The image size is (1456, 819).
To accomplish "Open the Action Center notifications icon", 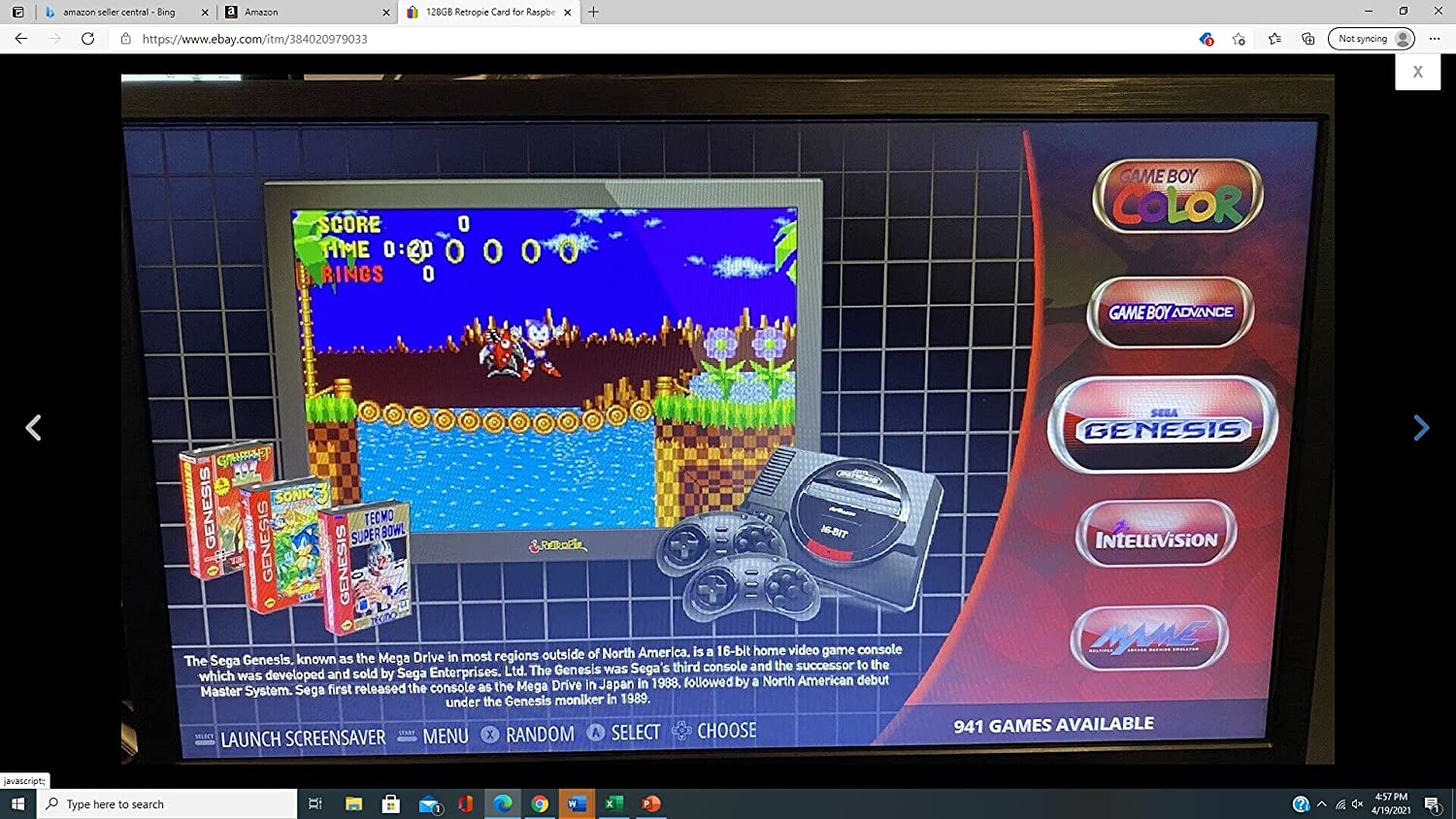I will pyautogui.click(x=1432, y=803).
